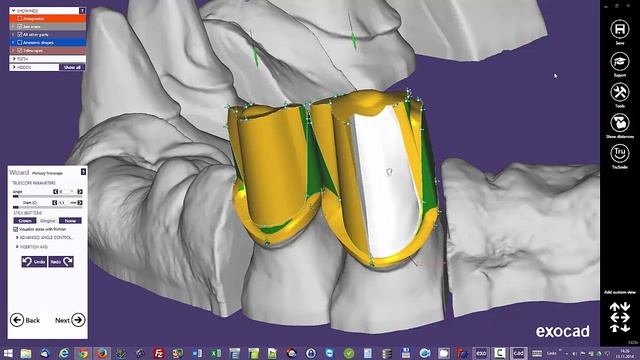This screenshot has width=640, height=360.
Task: Open FileZilla from taskbar
Action: 159,353
